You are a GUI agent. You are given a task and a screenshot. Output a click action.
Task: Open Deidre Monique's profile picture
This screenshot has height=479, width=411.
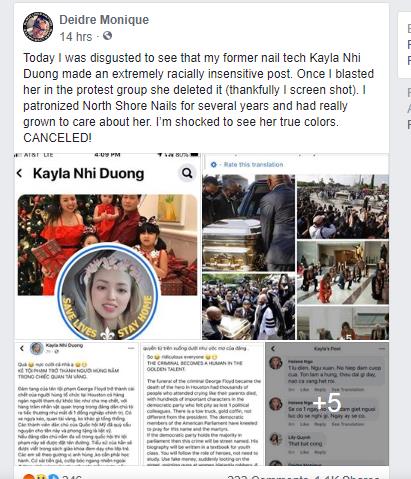click(x=38, y=27)
